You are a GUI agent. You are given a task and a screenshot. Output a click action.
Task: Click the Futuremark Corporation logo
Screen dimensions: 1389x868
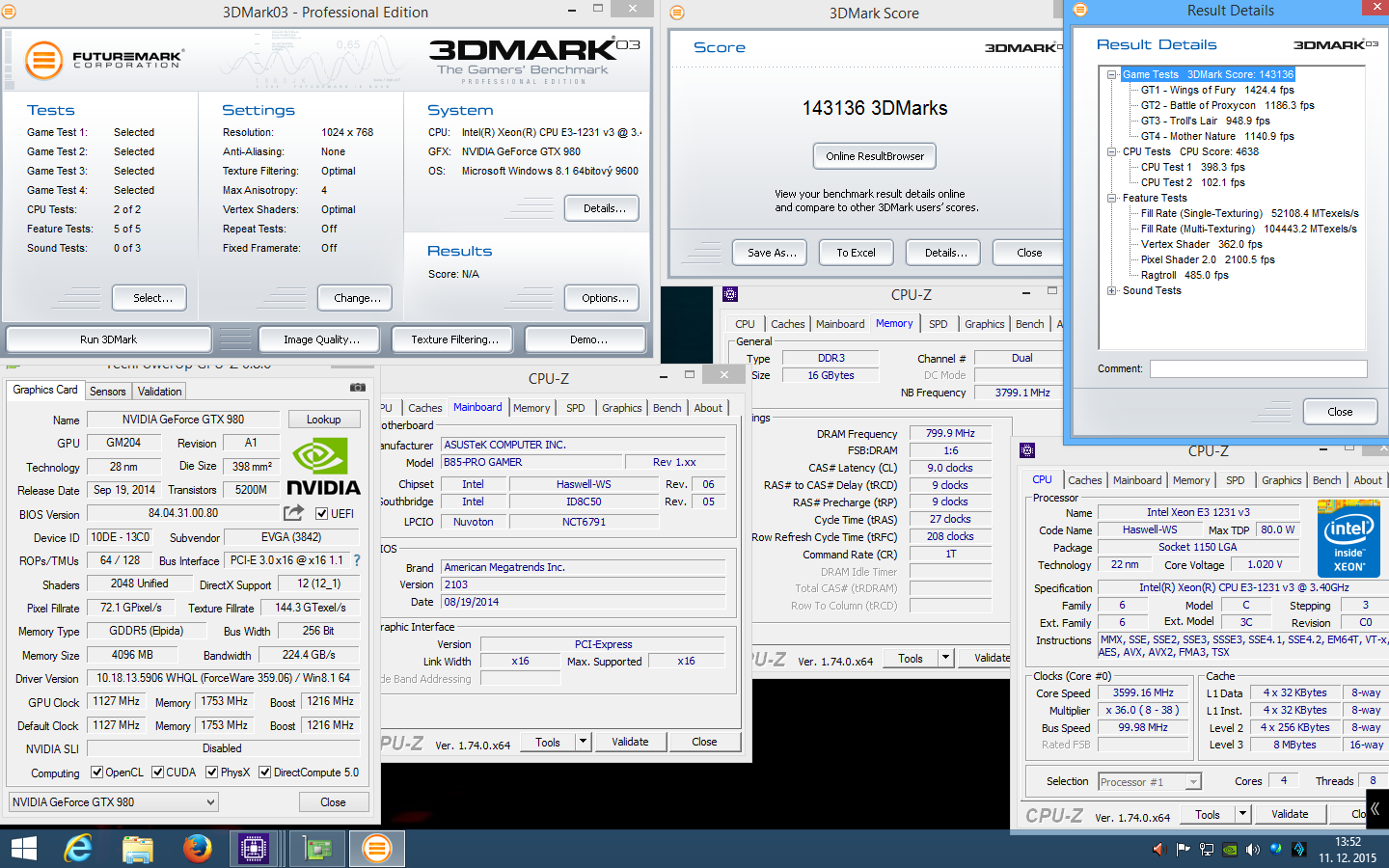[103, 60]
